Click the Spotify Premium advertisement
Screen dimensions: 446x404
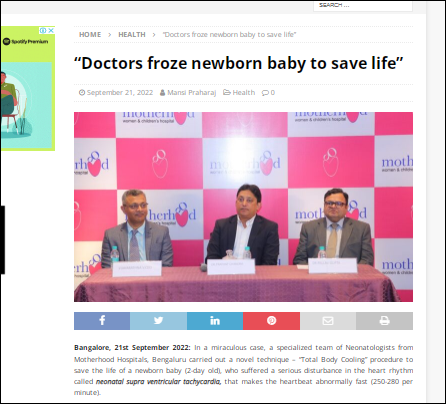point(28,89)
